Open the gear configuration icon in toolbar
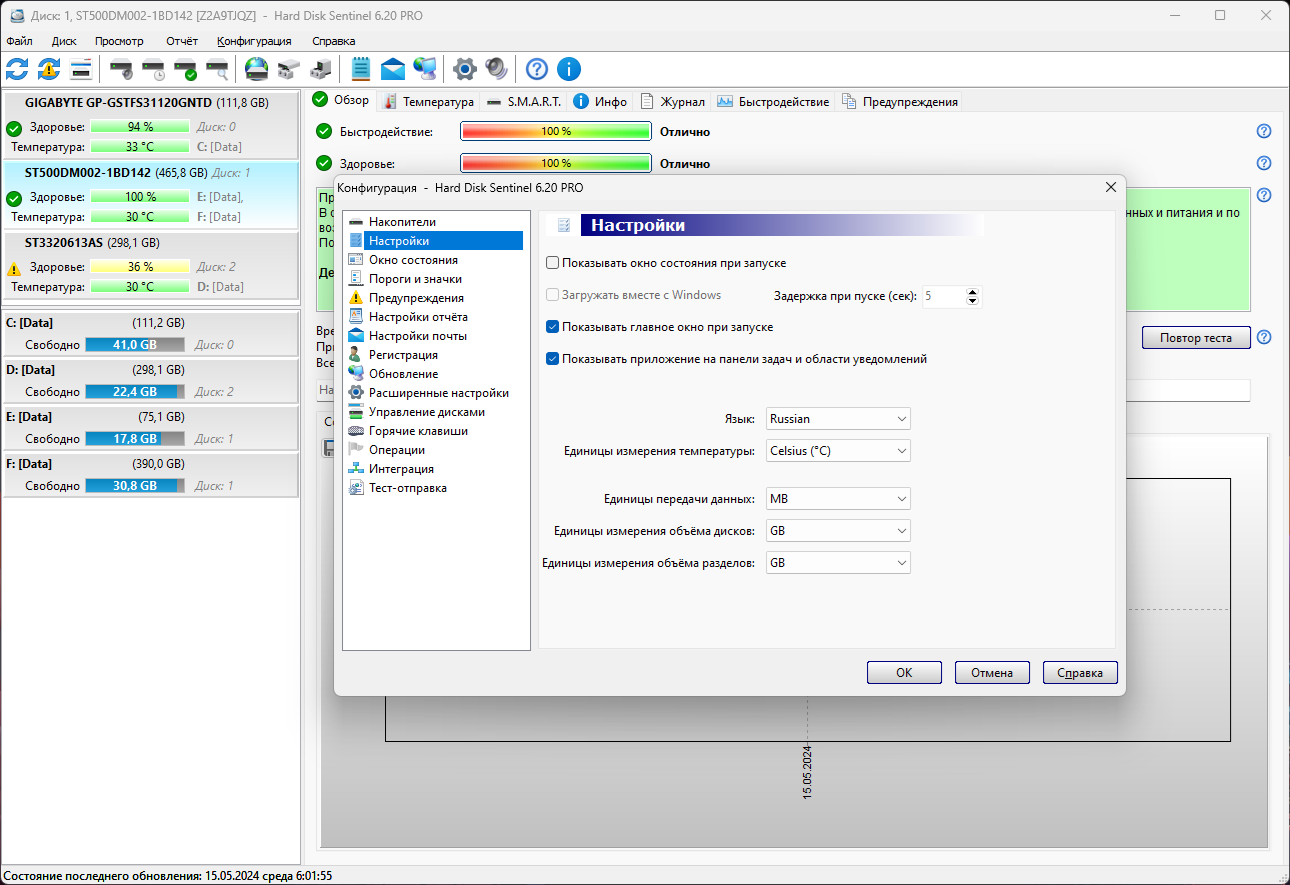The width and height of the screenshot is (1290, 885). 464,69
